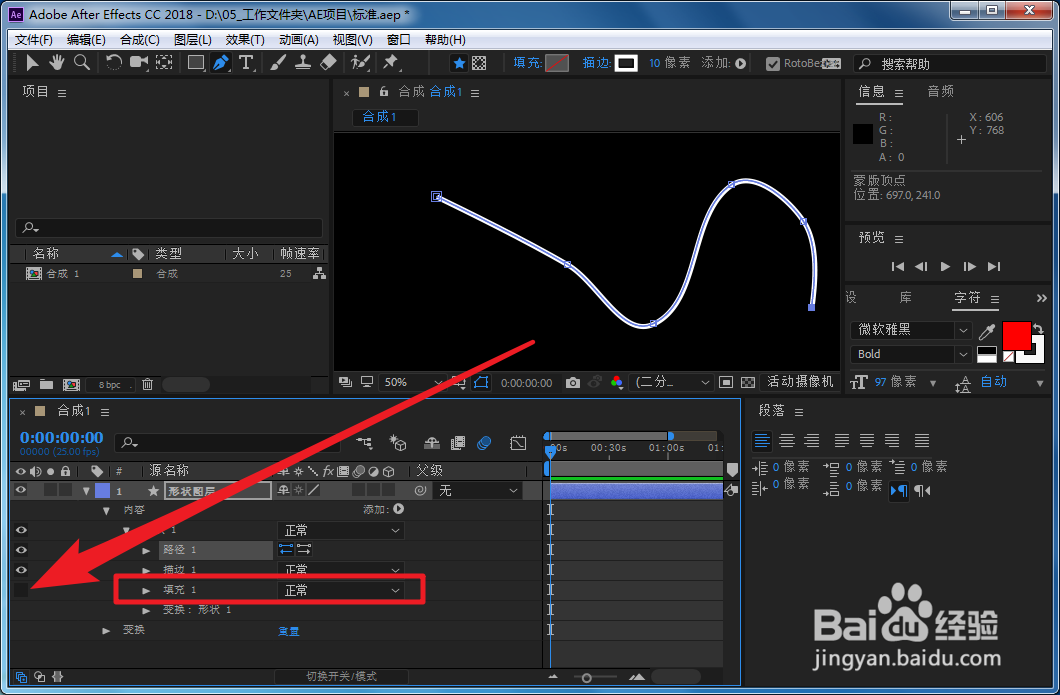Toggle transparency grid in composition viewer
The image size is (1060, 695).
pyautogui.click(x=748, y=383)
